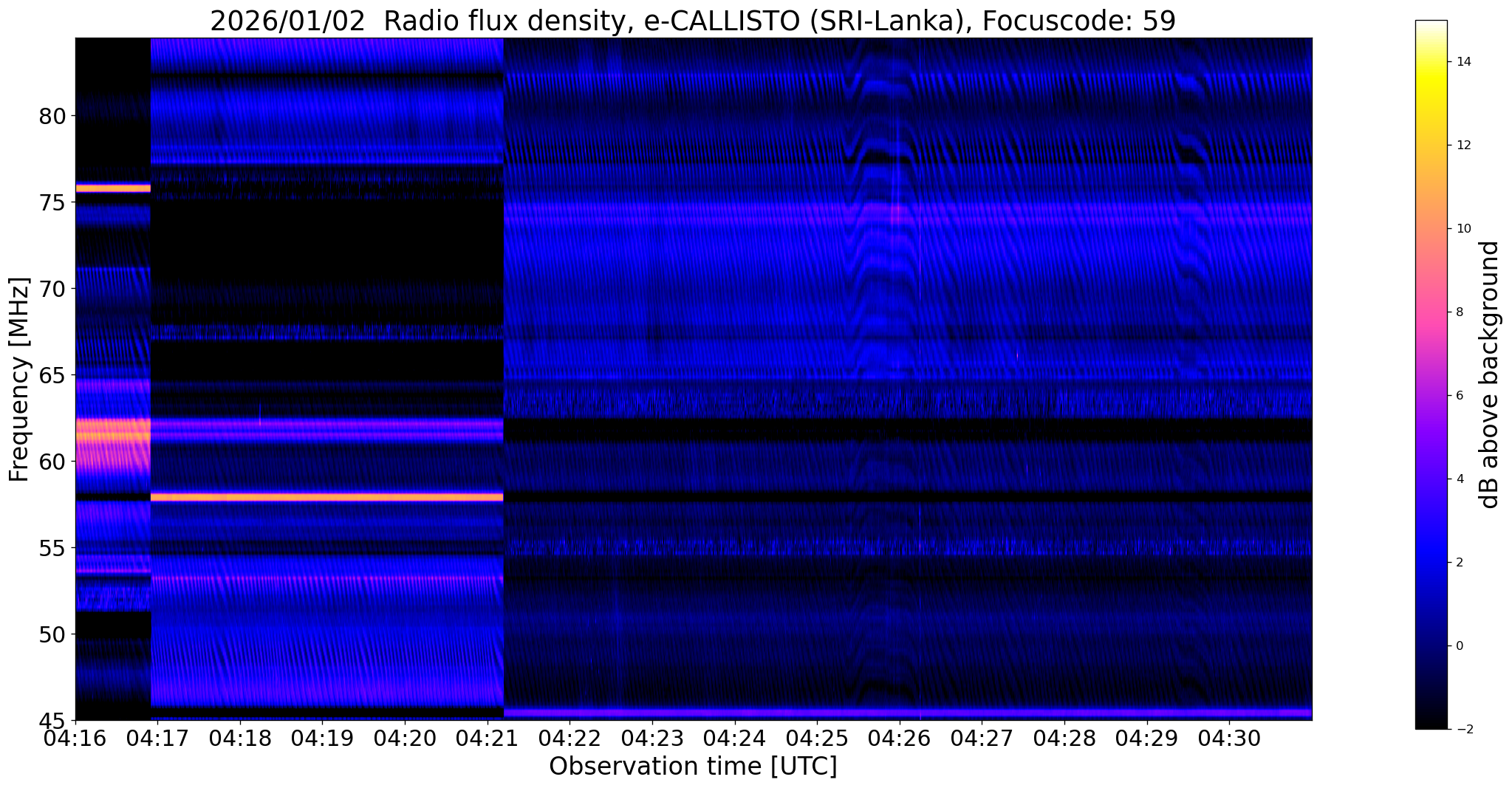
Task: Click the 45 MHz frequency tick label
Action: 52,720
